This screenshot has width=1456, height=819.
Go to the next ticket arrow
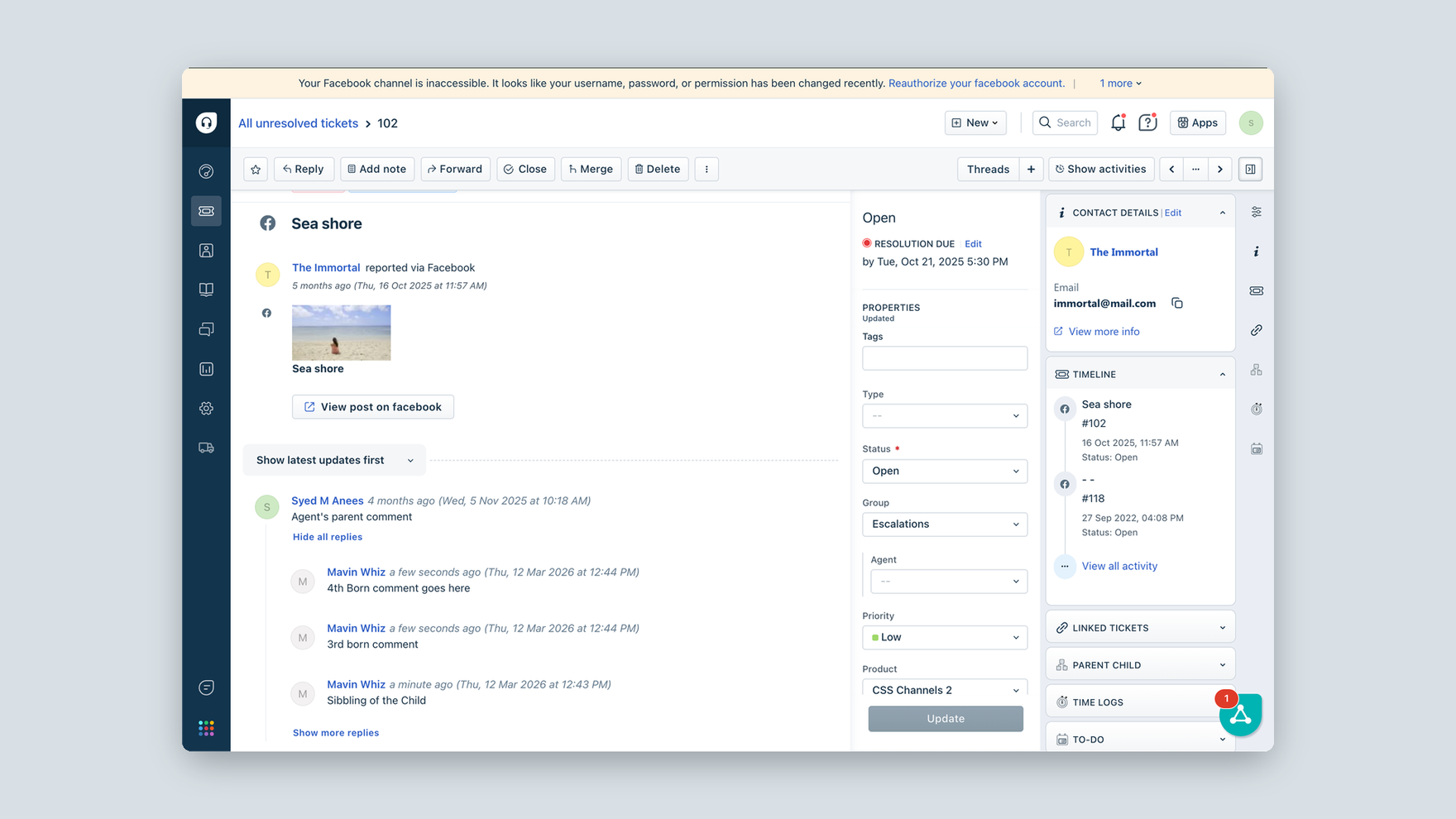1220,169
